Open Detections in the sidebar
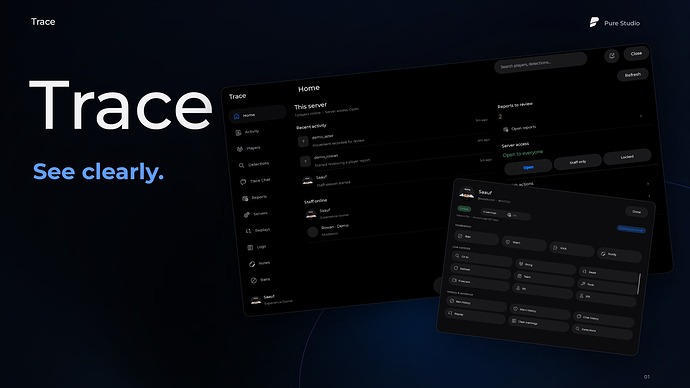Viewport: 690px width, 388px height. (x=253, y=164)
